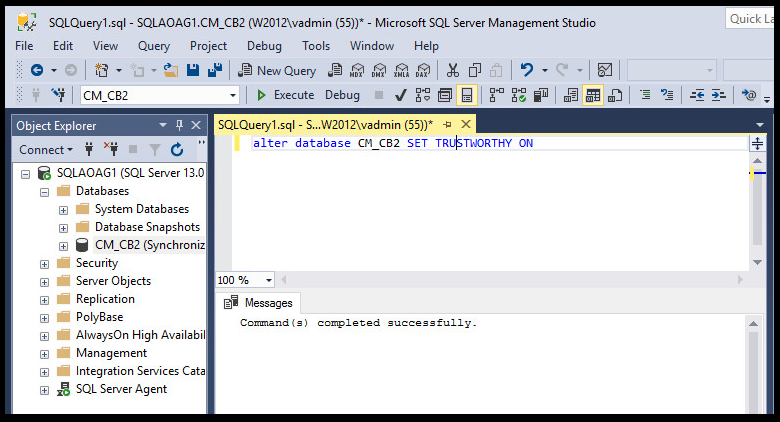This screenshot has height=422, width=780.
Task: Click the Query Options icon
Action: click(445, 95)
